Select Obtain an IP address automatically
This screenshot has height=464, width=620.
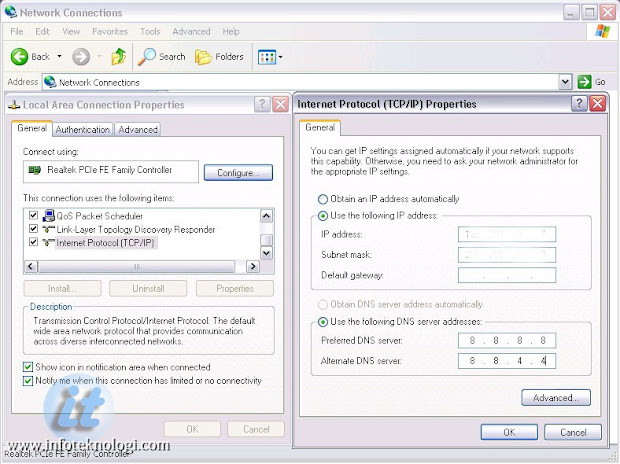click(x=323, y=199)
